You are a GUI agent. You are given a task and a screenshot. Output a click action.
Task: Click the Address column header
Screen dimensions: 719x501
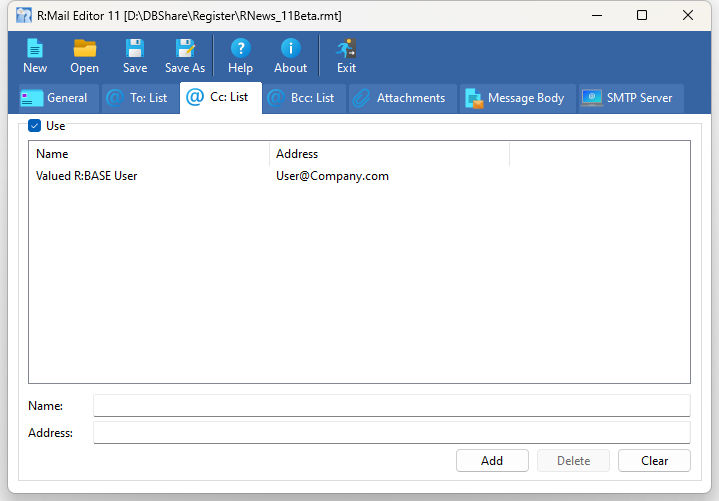click(389, 154)
